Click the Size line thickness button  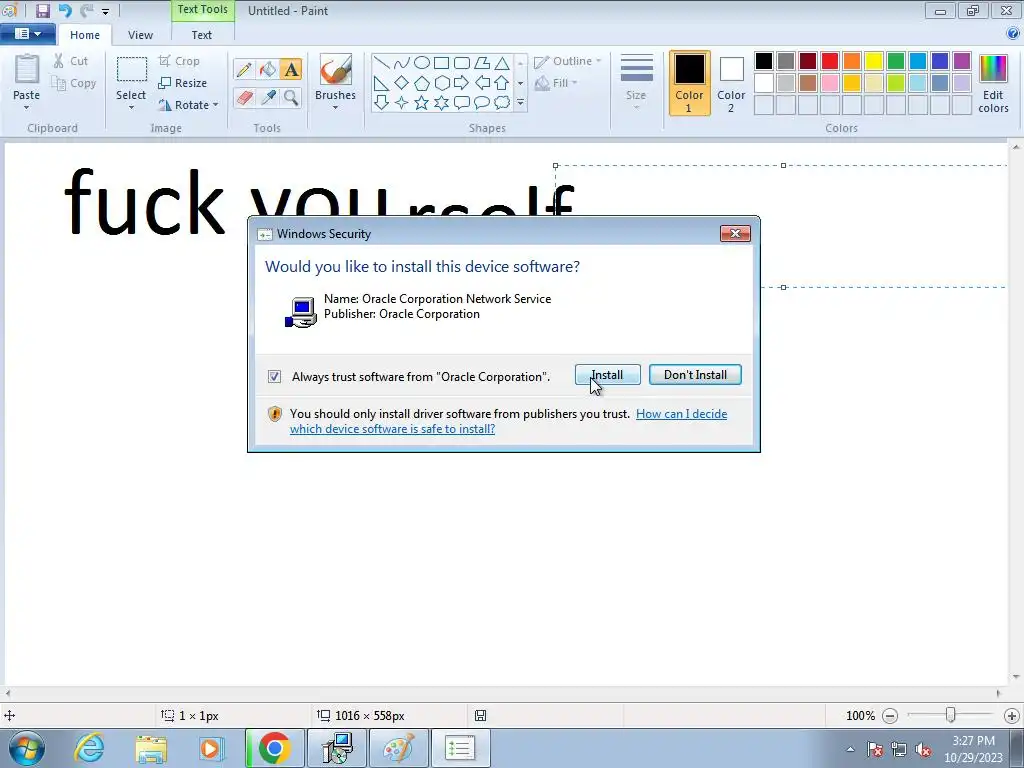pyautogui.click(x=636, y=82)
